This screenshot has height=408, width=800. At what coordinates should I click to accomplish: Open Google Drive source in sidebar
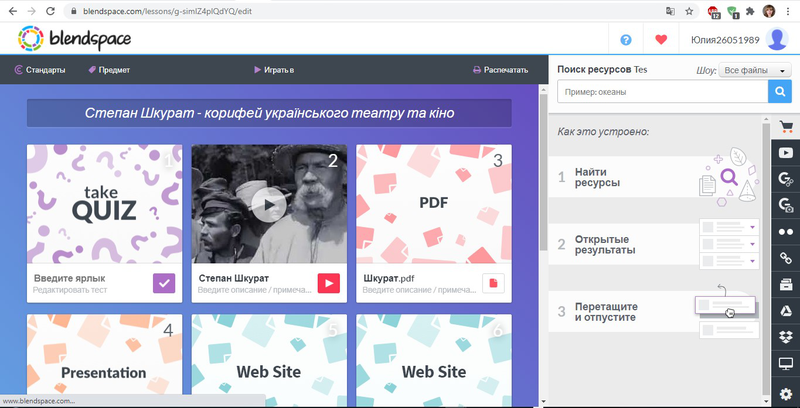786,310
